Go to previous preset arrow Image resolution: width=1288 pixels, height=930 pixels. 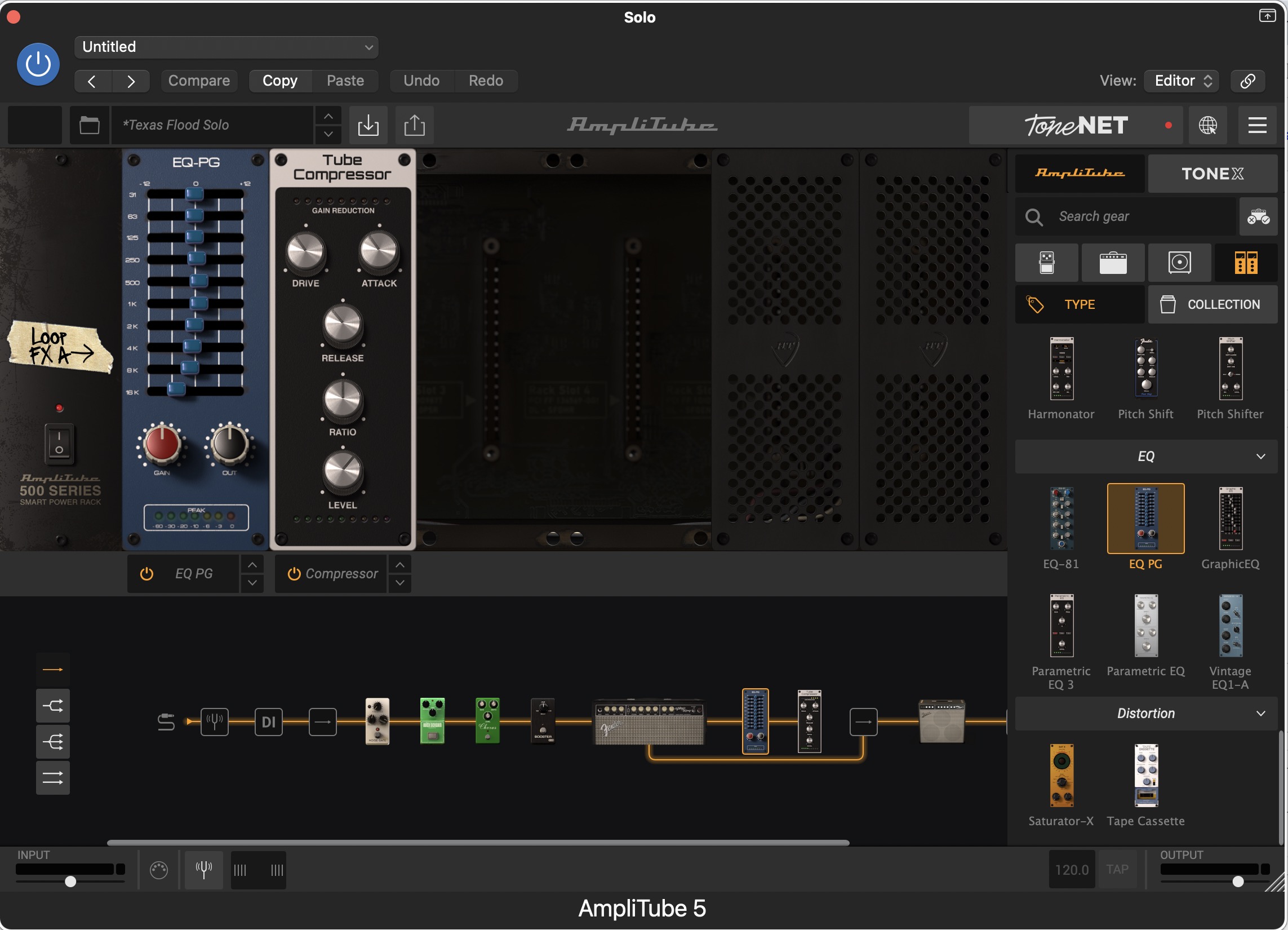[92, 81]
